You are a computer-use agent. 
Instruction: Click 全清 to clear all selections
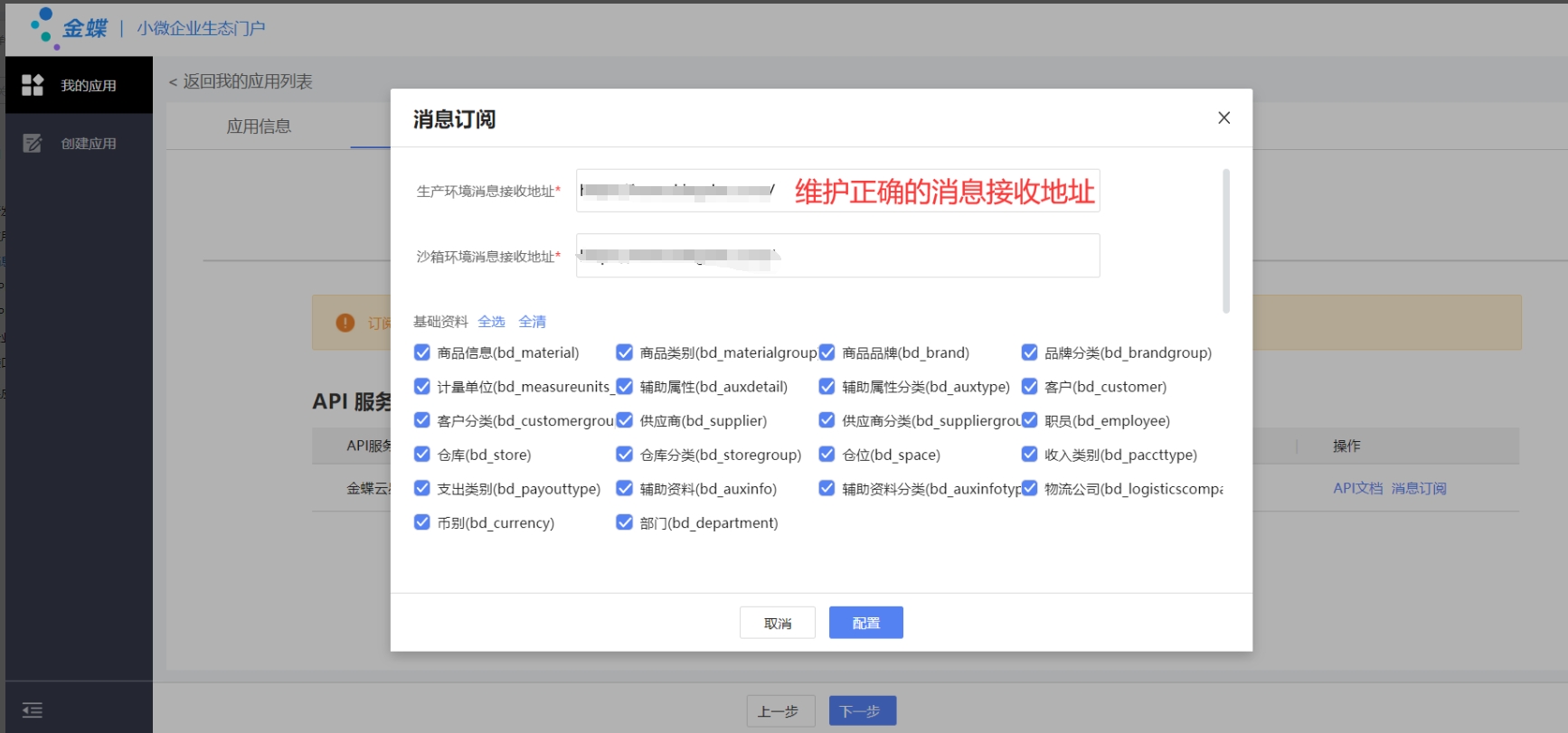tap(532, 322)
